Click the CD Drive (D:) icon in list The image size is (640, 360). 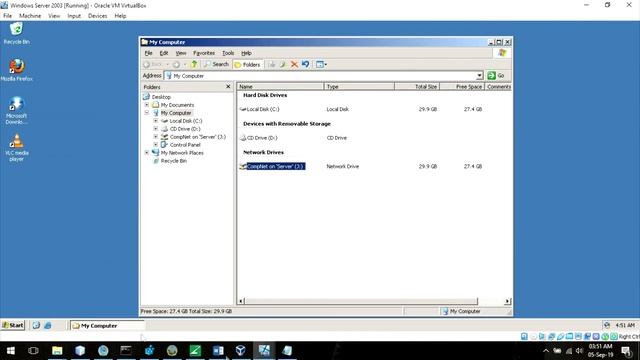point(243,138)
